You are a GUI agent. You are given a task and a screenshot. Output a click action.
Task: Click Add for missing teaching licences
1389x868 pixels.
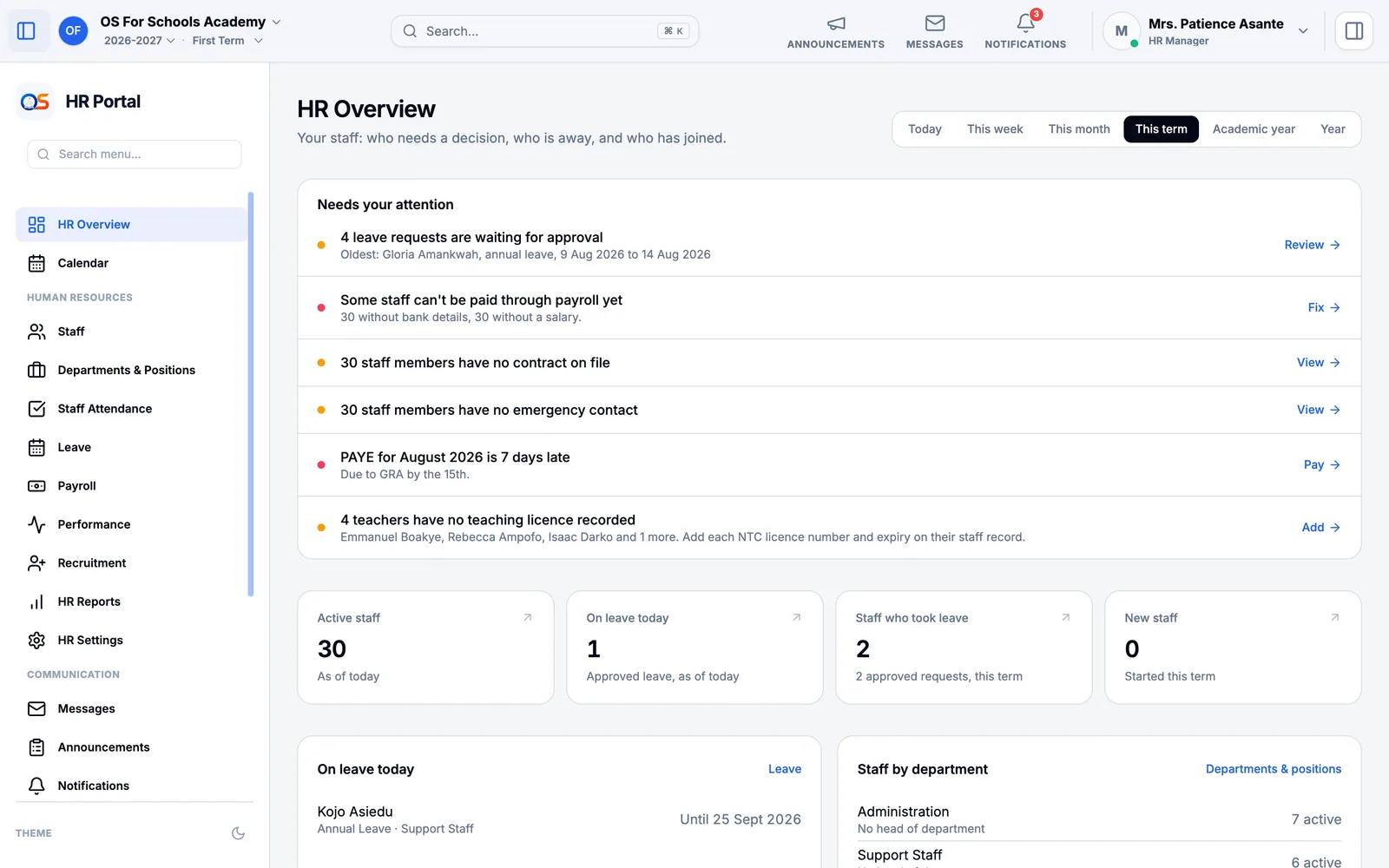1320,528
